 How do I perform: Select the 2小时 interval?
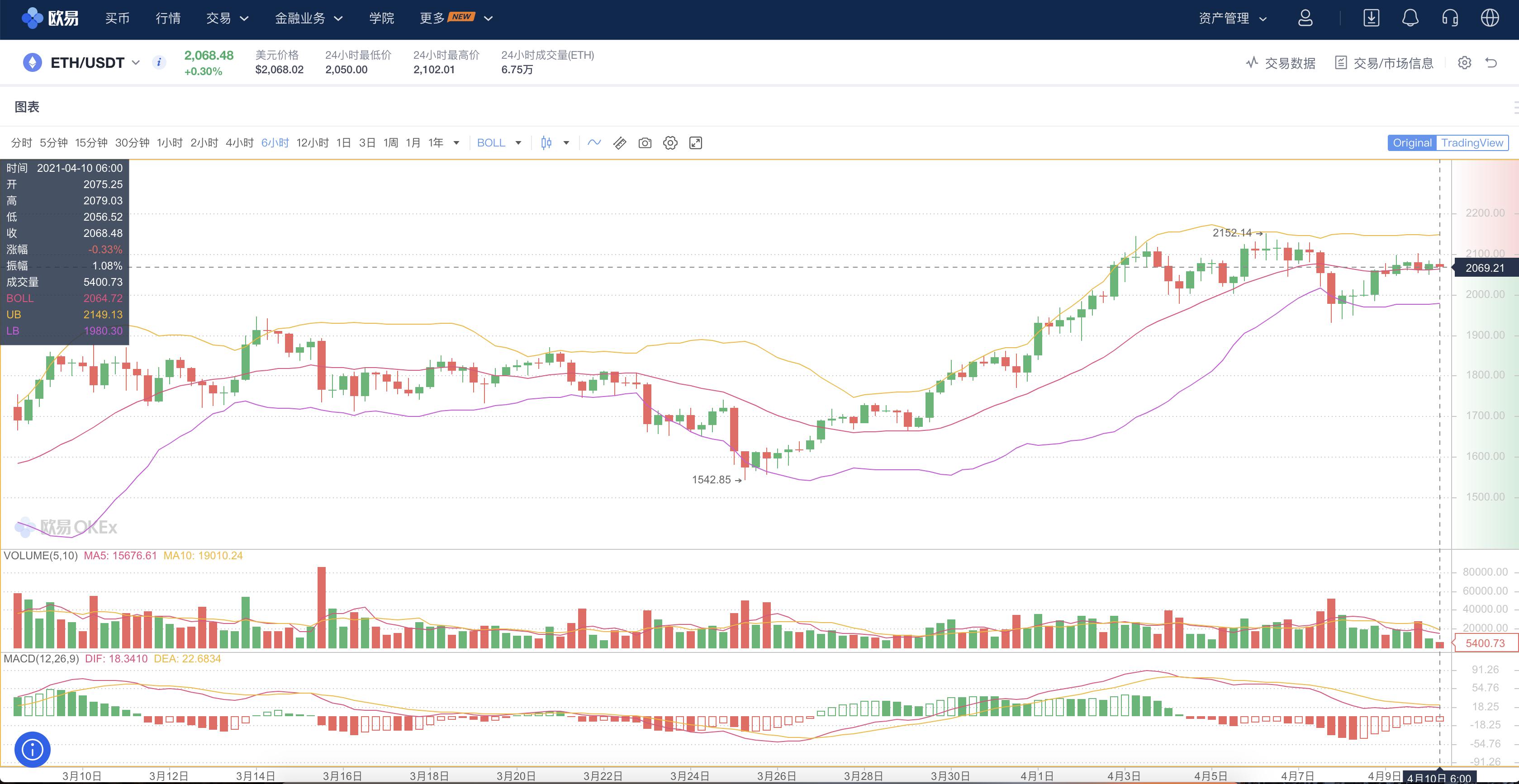204,143
